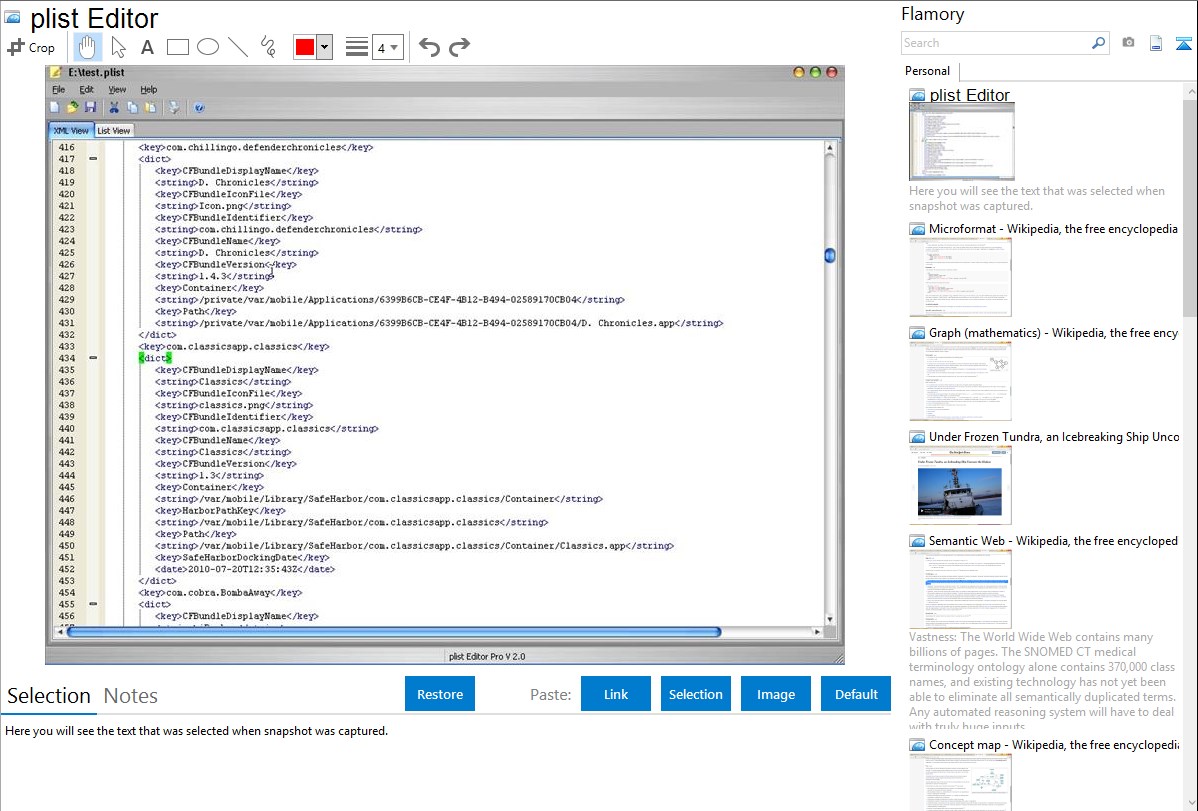Viewport: 1198px width, 811px height.
Task: Click the Paste Link button
Action: [615, 694]
